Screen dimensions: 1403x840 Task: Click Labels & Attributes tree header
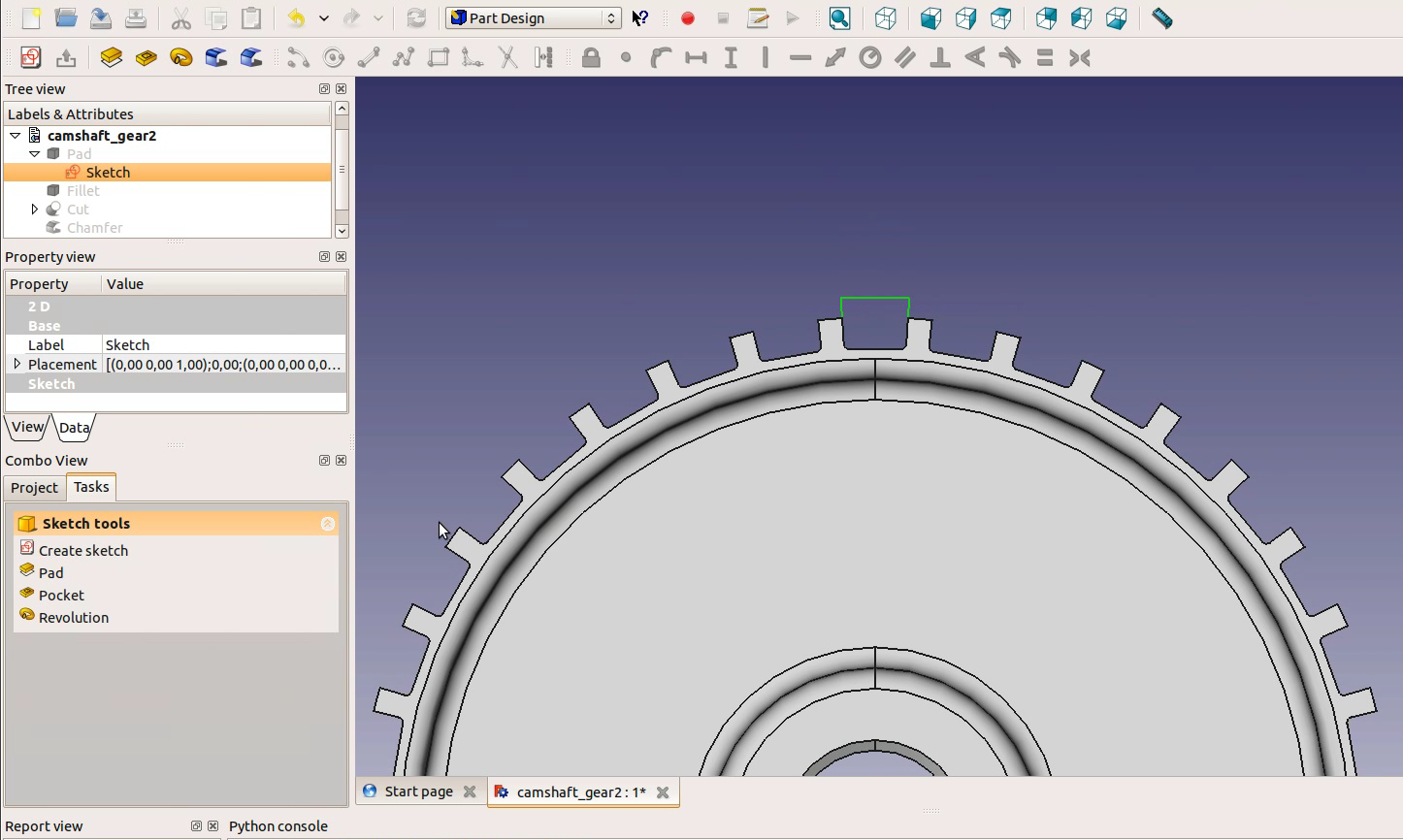pos(168,114)
